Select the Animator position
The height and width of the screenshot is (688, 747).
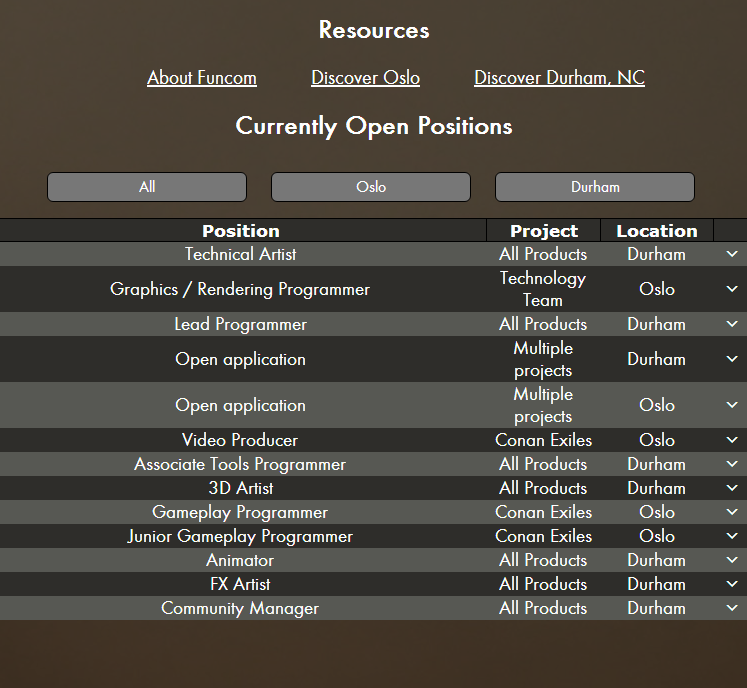pyautogui.click(x=240, y=560)
